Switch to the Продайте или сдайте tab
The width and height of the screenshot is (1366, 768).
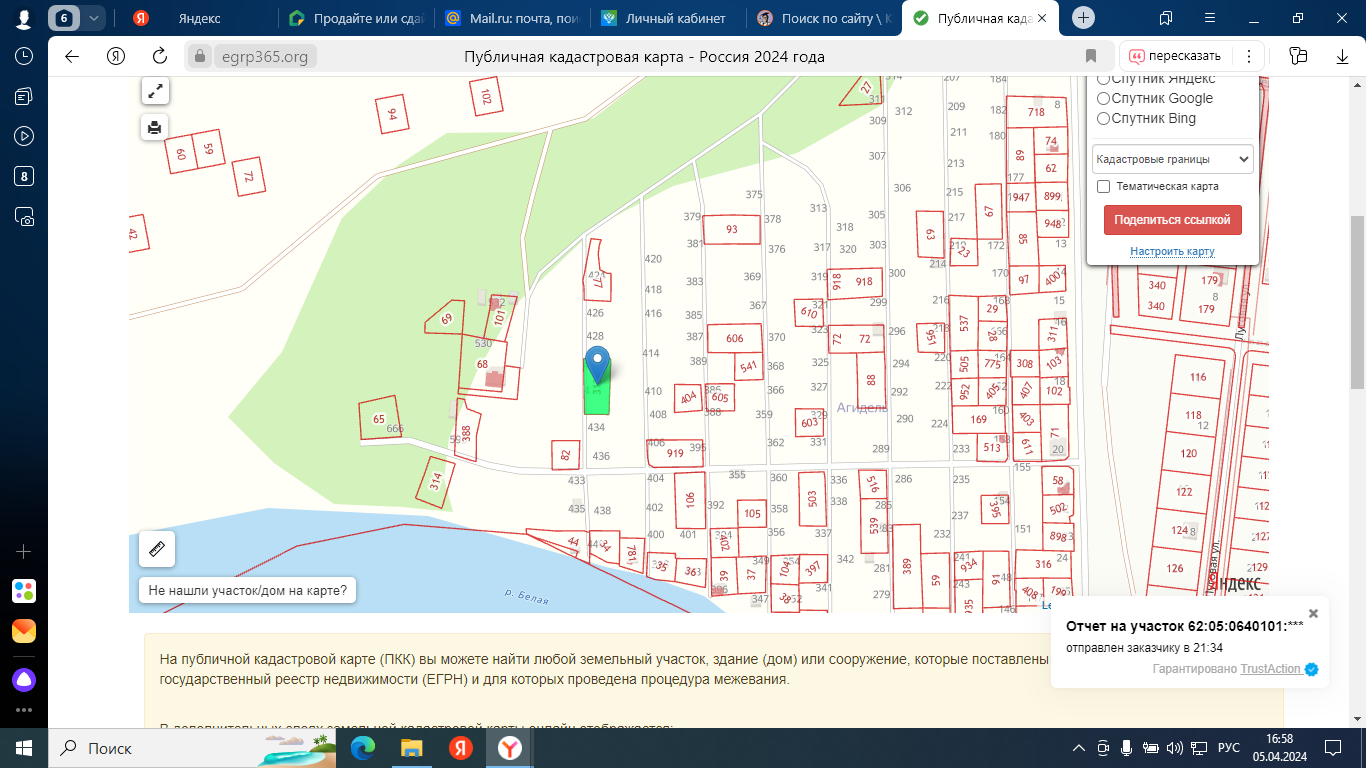355,18
